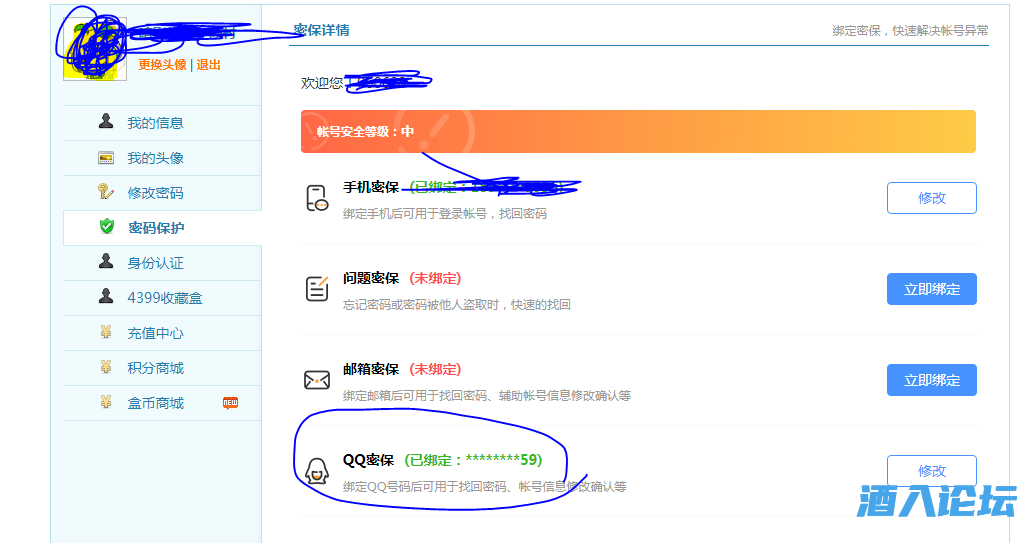Click the 密保详情 heading
Image resolution: width=1031 pixels, height=543 pixels.
(321, 30)
